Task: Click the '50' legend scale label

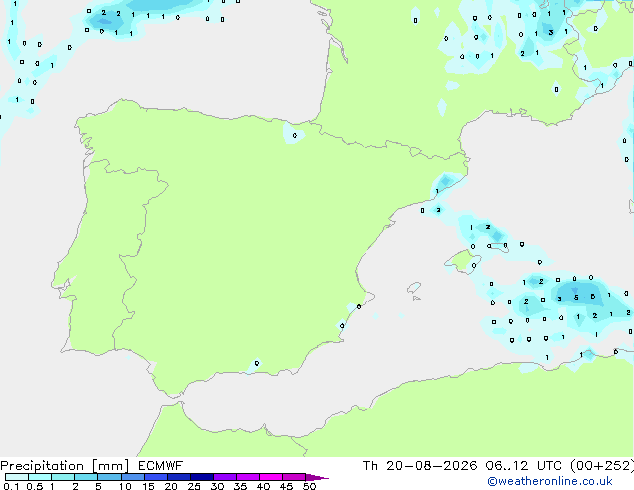Action: tap(309, 486)
